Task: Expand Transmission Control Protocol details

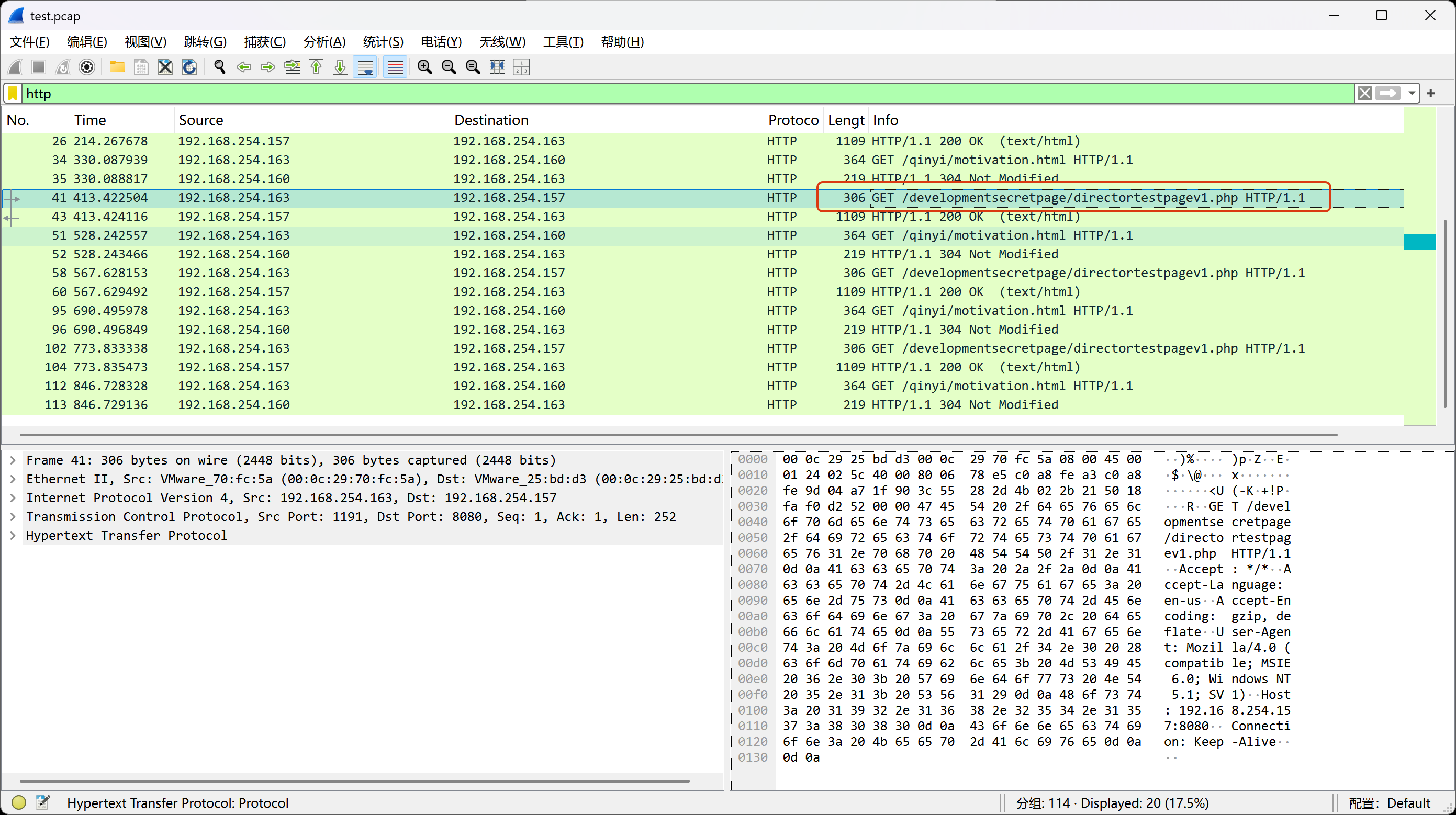Action: pos(13,517)
